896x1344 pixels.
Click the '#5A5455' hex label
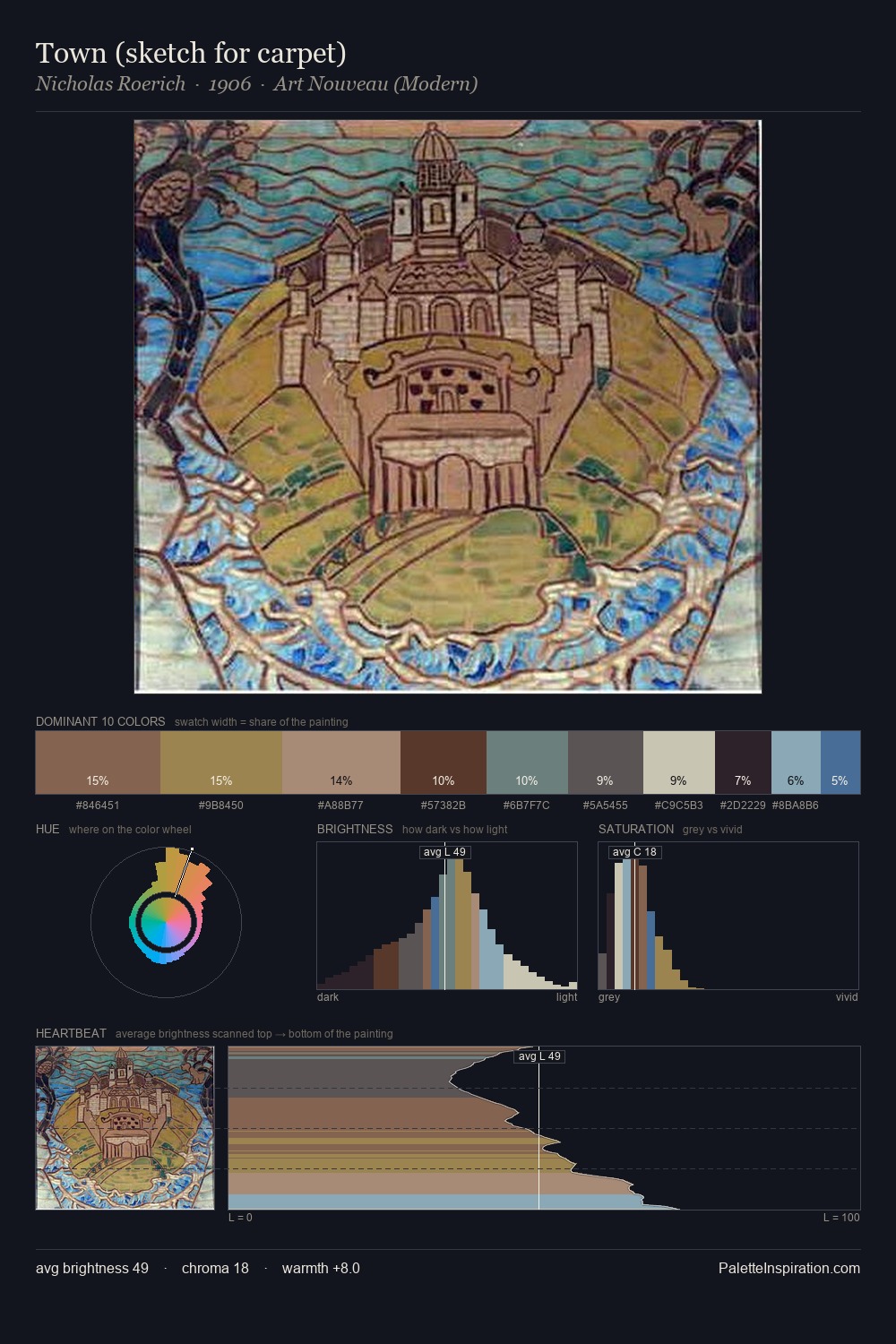coord(606,805)
